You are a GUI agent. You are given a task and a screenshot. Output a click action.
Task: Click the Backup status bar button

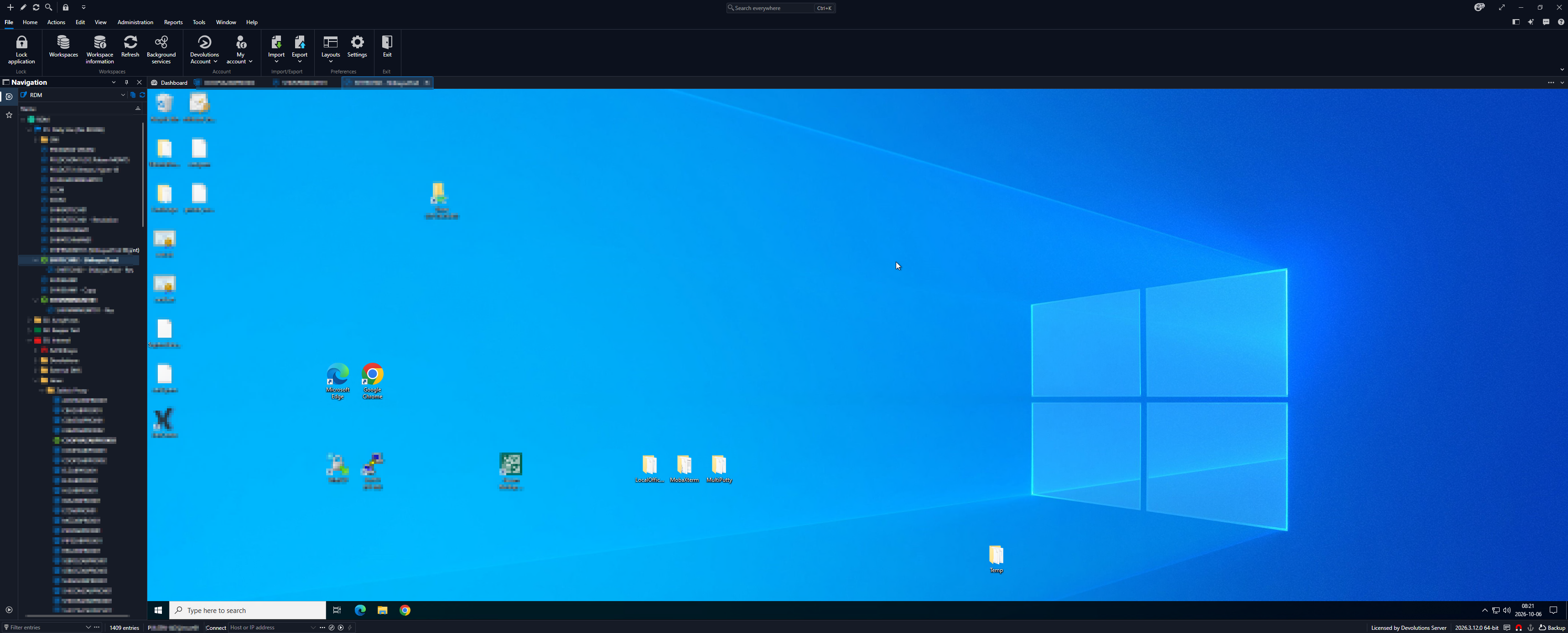pos(1552,628)
